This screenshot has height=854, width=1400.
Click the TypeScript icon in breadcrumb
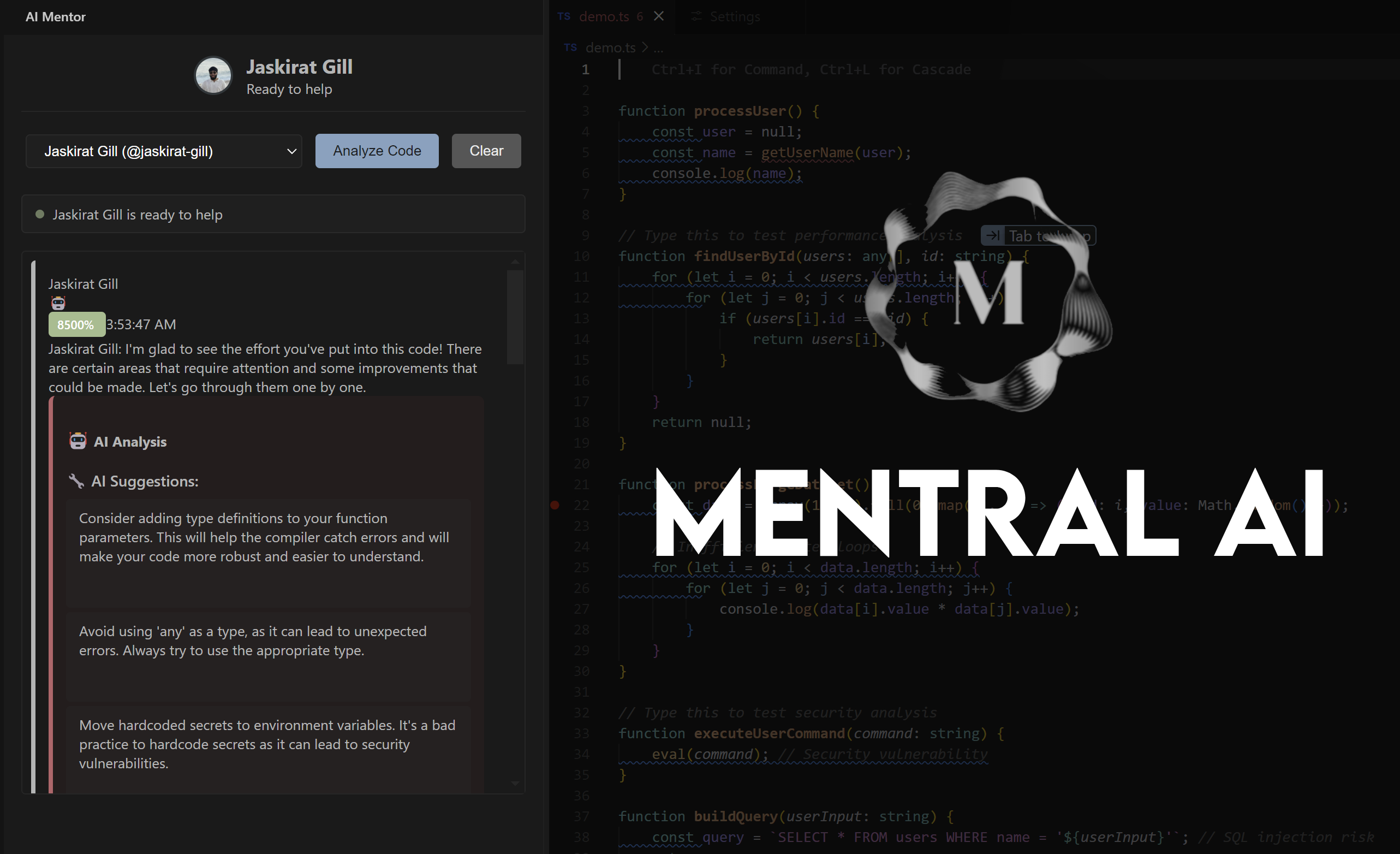570,48
